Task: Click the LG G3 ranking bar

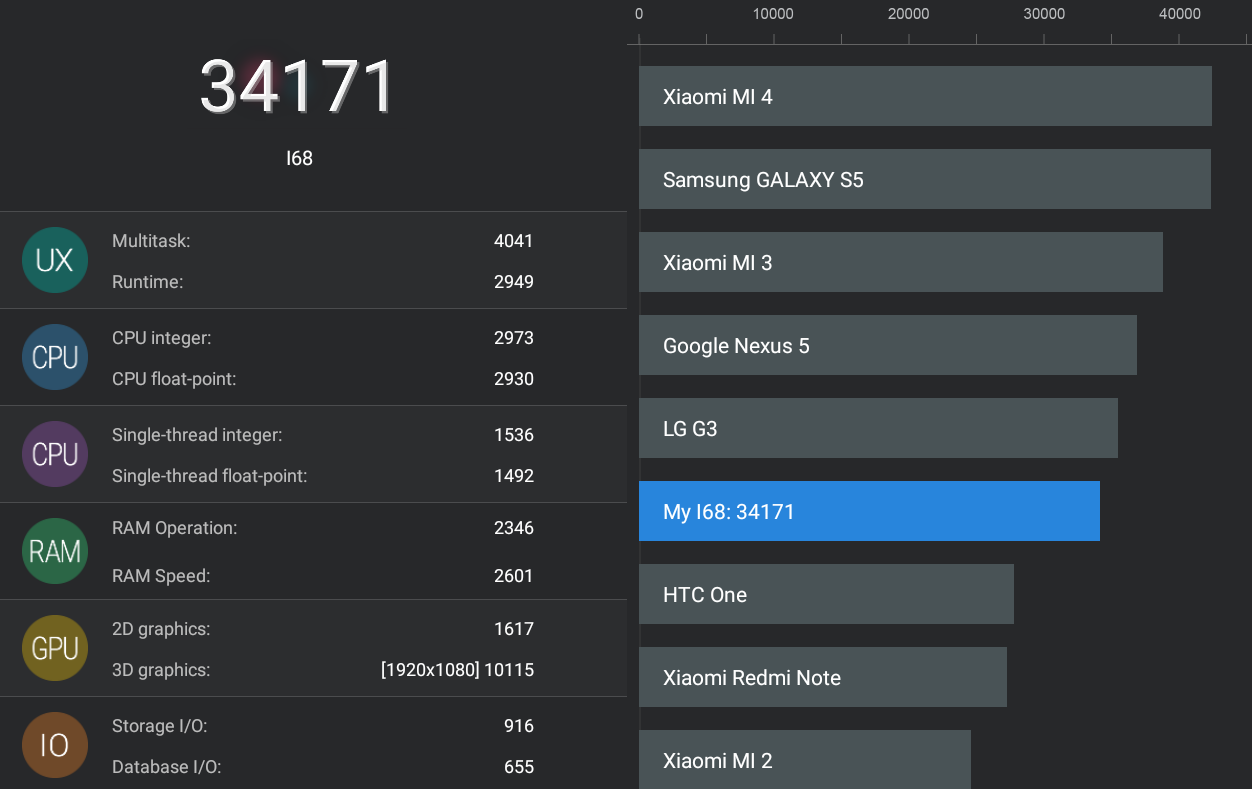Action: pos(878,428)
